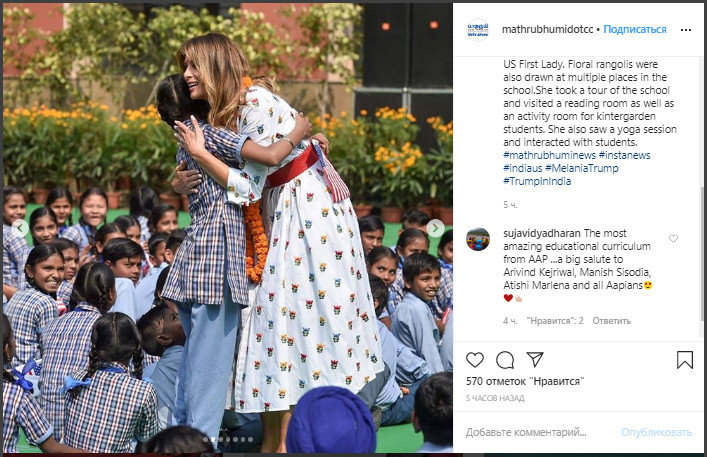707x457 pixels.
Task: View the 570 likes count
Action: 525,381
